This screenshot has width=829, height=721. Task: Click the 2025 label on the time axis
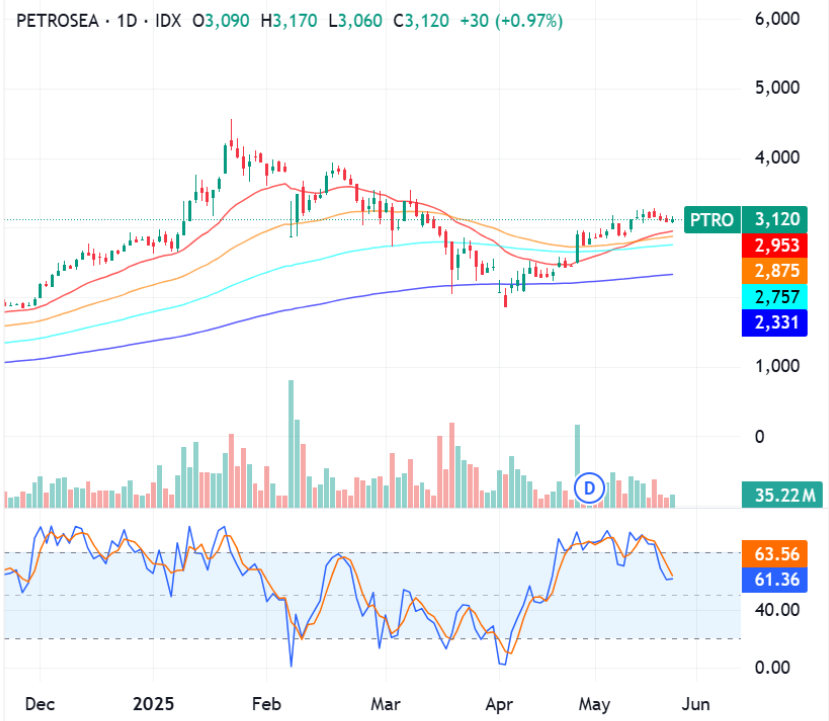click(x=153, y=704)
